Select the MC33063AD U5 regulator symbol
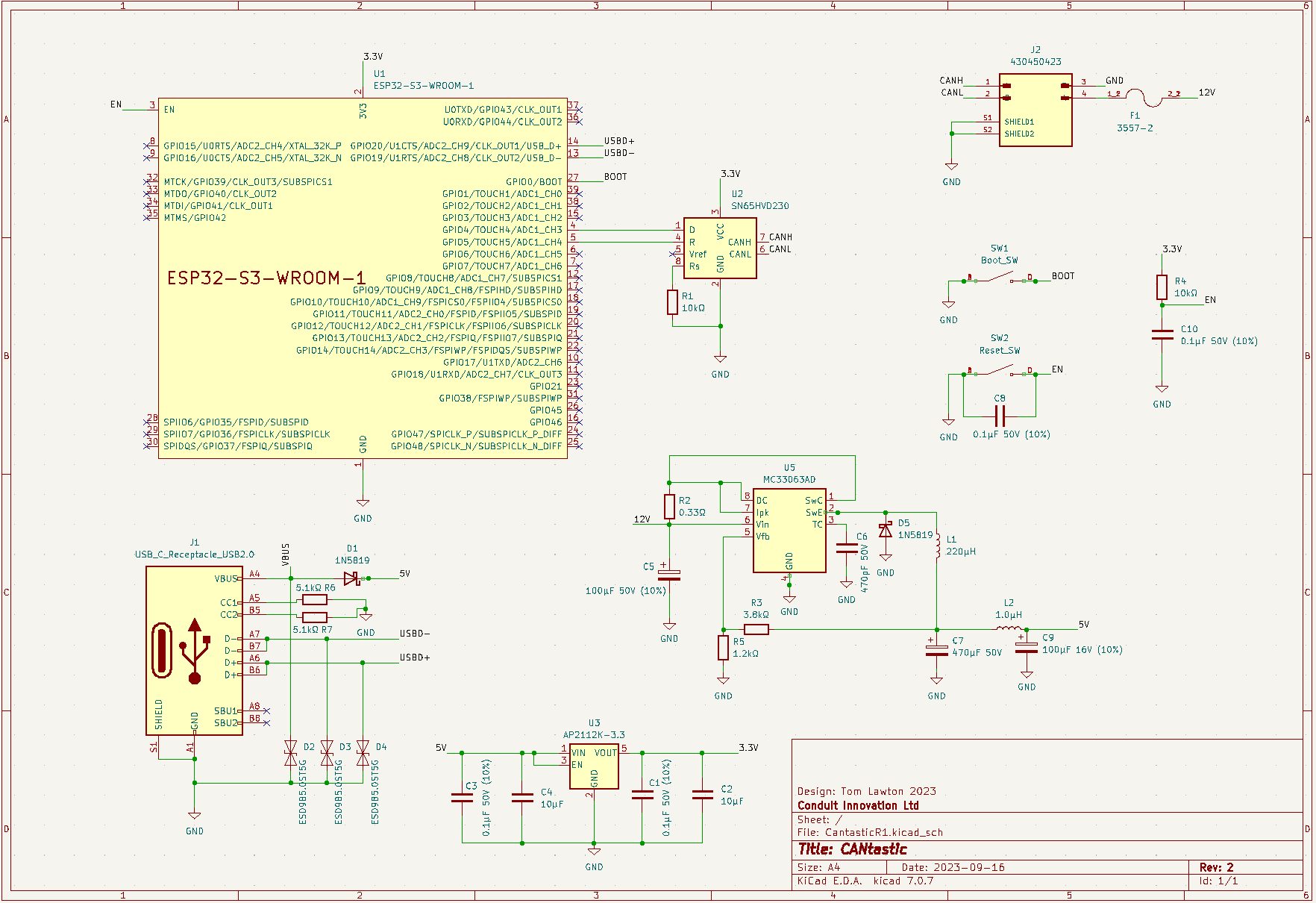The height and width of the screenshot is (903, 1316). [789, 532]
